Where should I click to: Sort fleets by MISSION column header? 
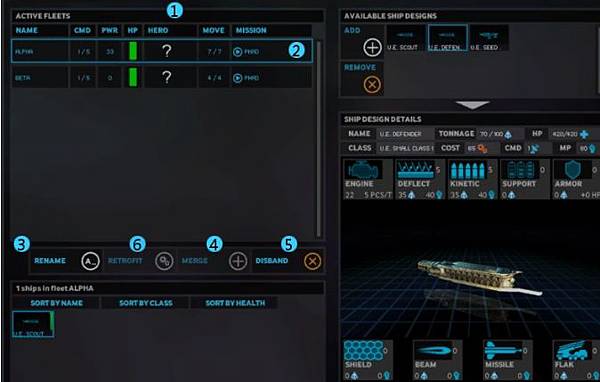tap(251, 30)
